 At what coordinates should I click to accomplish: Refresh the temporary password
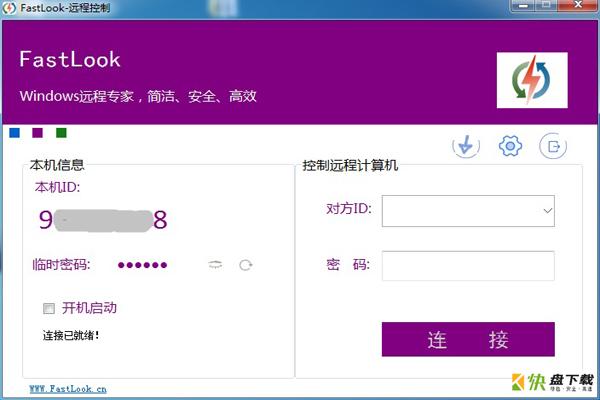(245, 265)
